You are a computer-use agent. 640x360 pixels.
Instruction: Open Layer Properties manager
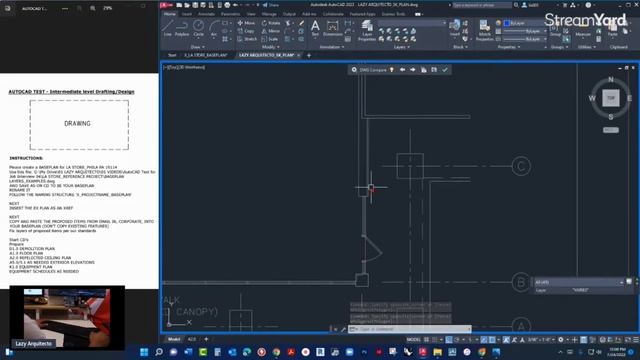point(367,31)
